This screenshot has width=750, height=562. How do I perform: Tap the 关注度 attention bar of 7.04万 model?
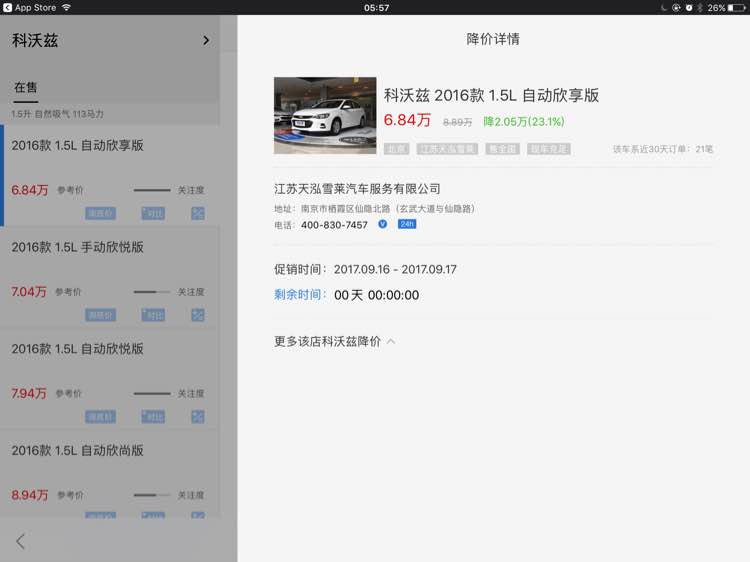152,292
